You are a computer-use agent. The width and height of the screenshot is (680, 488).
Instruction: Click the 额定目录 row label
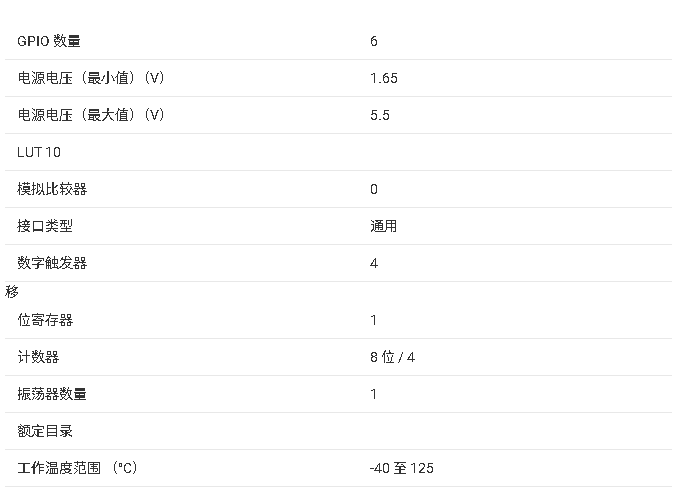coord(45,431)
